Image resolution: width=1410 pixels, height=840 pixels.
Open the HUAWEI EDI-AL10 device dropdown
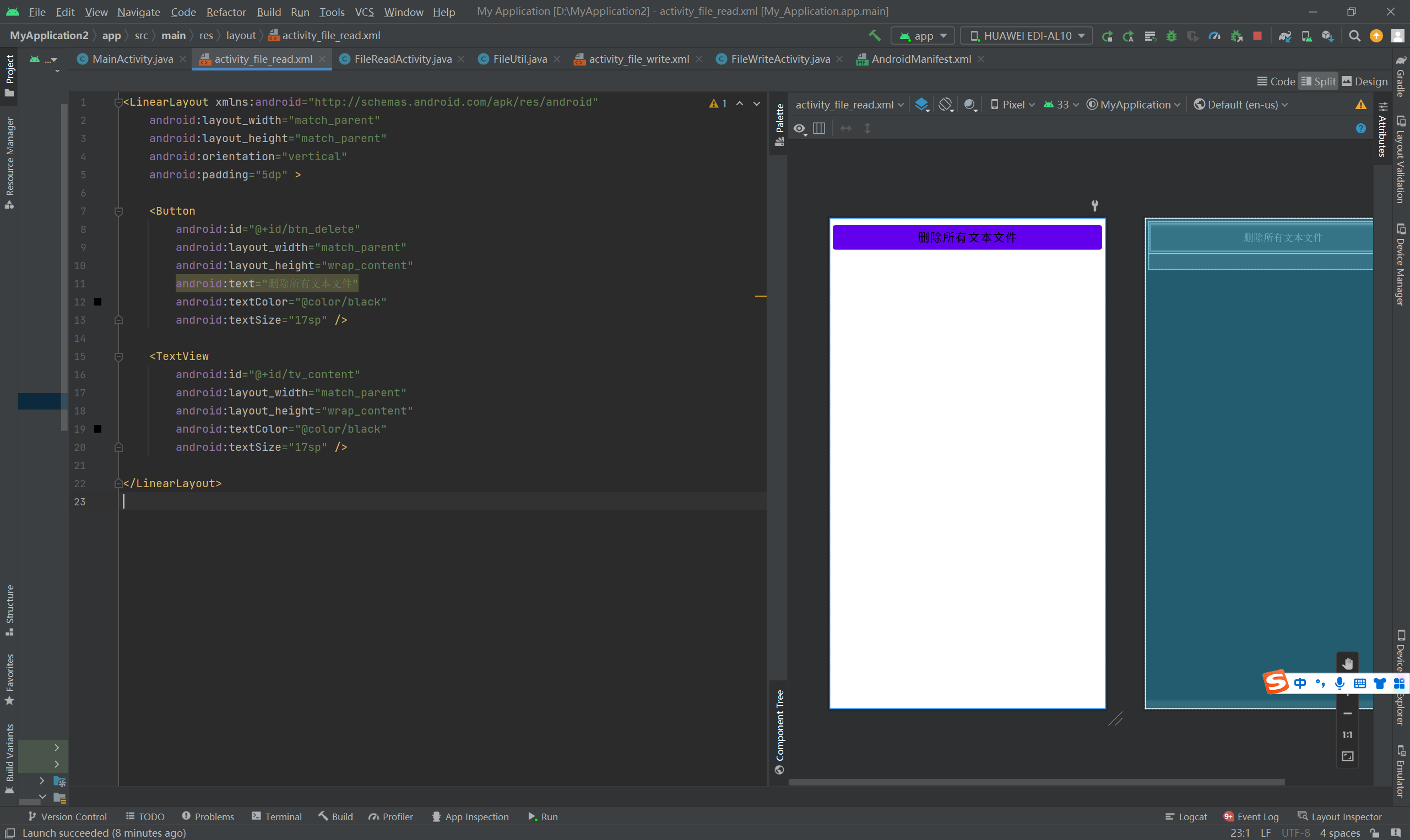tap(1027, 36)
